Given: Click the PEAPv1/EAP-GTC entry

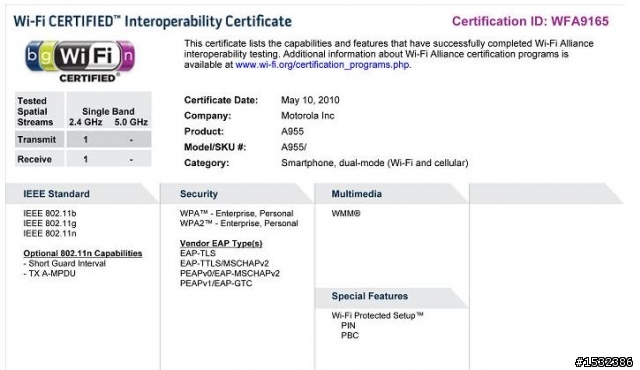Looking at the screenshot, I should click(216, 284).
